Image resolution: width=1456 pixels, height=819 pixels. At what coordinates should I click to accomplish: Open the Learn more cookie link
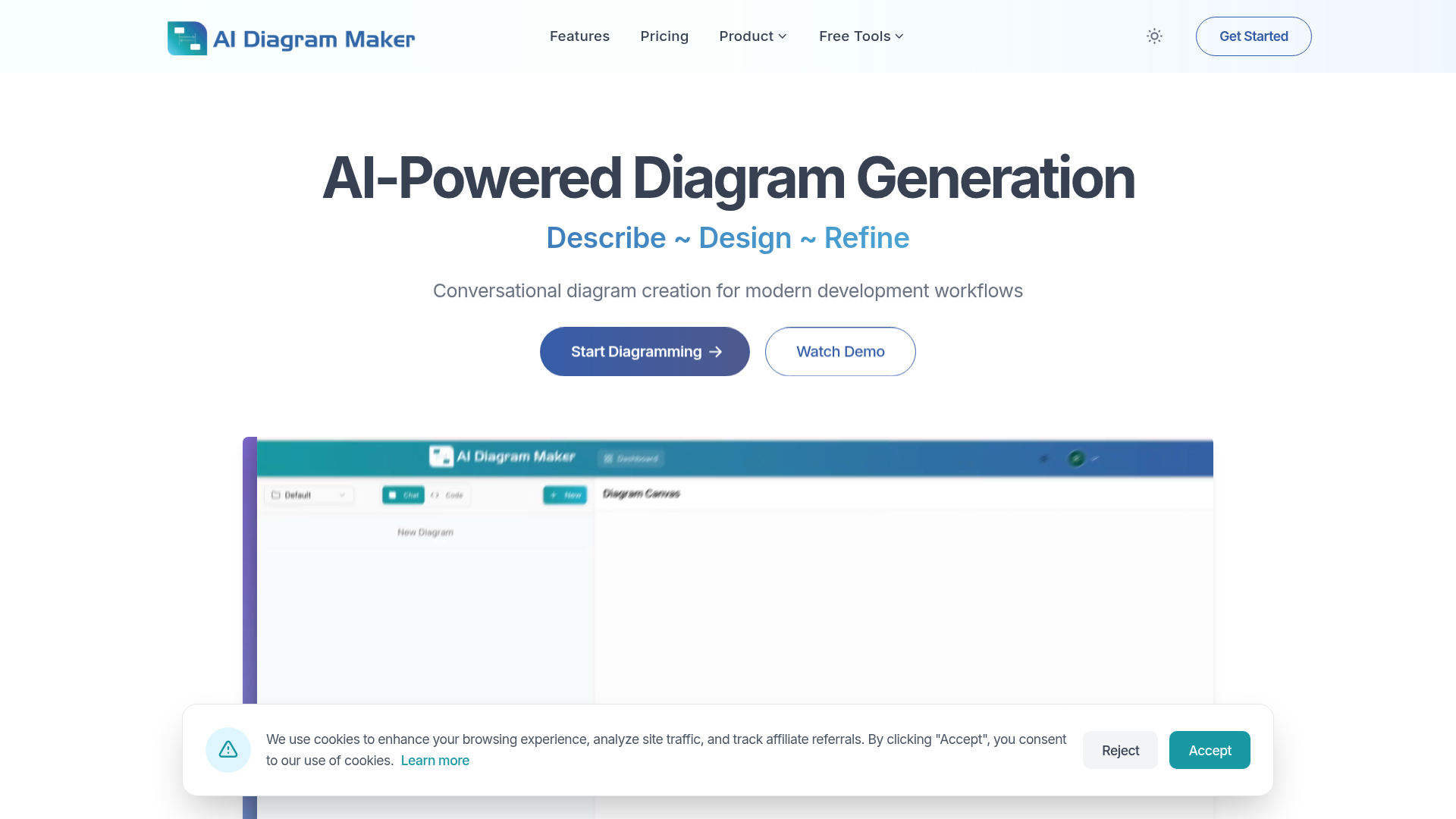(435, 761)
